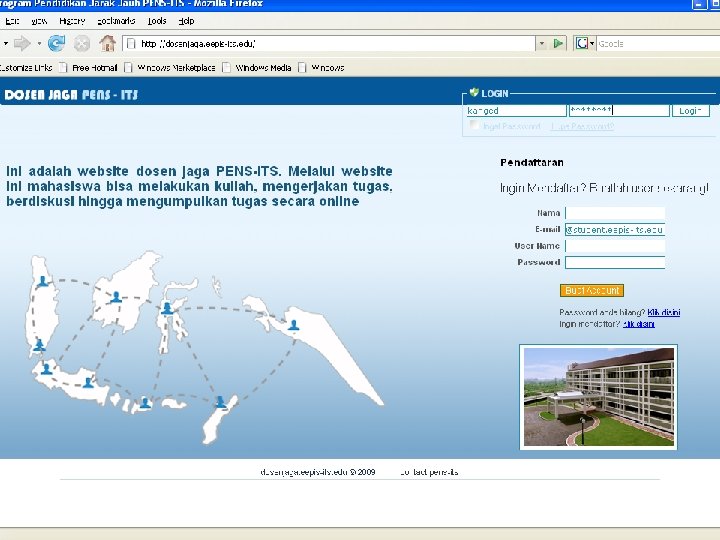Viewport: 720px width, 540px height.
Task: Click the contact pens-its footer link
Action: click(x=429, y=472)
